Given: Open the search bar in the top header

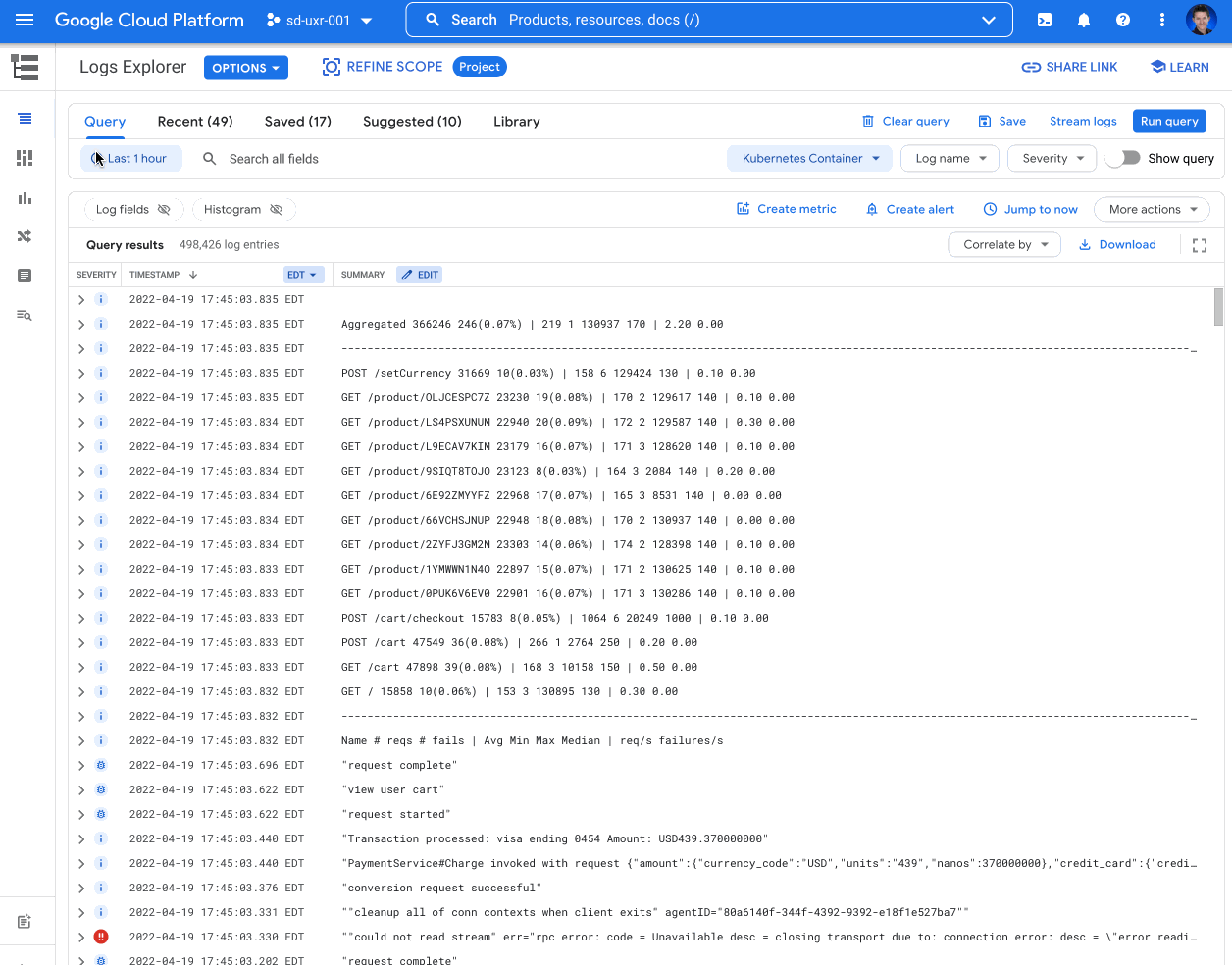Looking at the screenshot, I should [x=706, y=20].
